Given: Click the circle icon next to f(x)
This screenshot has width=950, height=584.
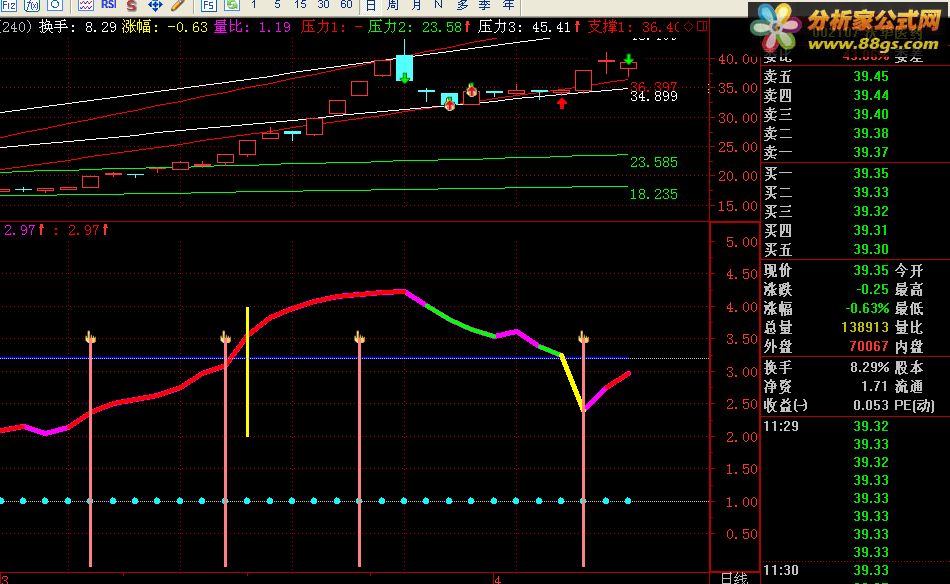Looking at the screenshot, I should [x=55, y=5].
